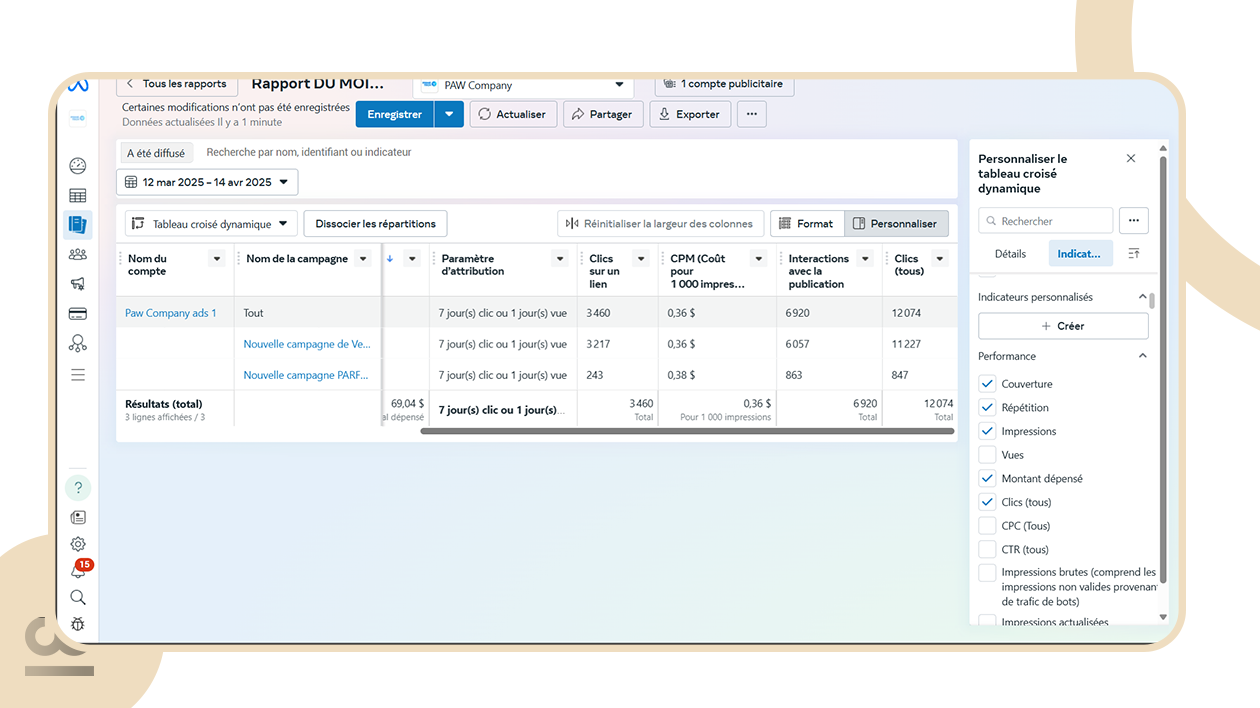Image resolution: width=1260 pixels, height=708 pixels.
Task: Open the Nom du compte column menu arrow
Action: 217,259
